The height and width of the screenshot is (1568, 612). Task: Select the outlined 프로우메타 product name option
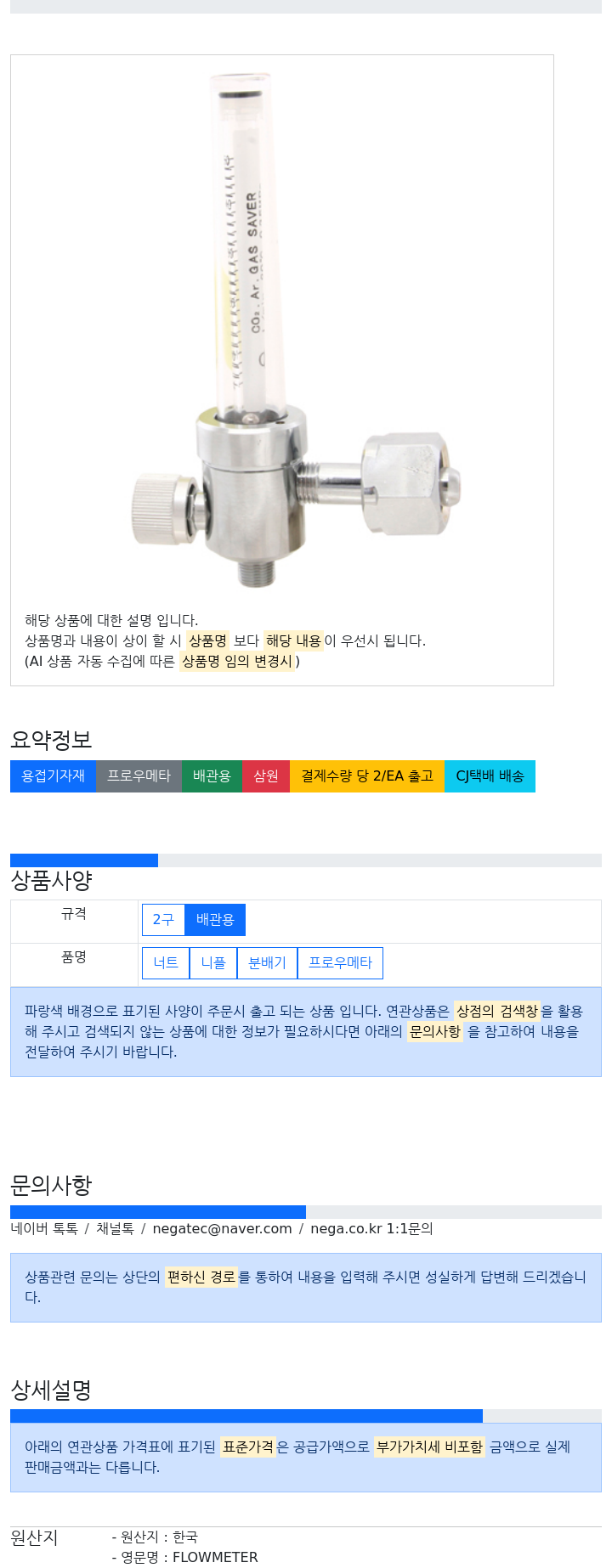[340, 963]
